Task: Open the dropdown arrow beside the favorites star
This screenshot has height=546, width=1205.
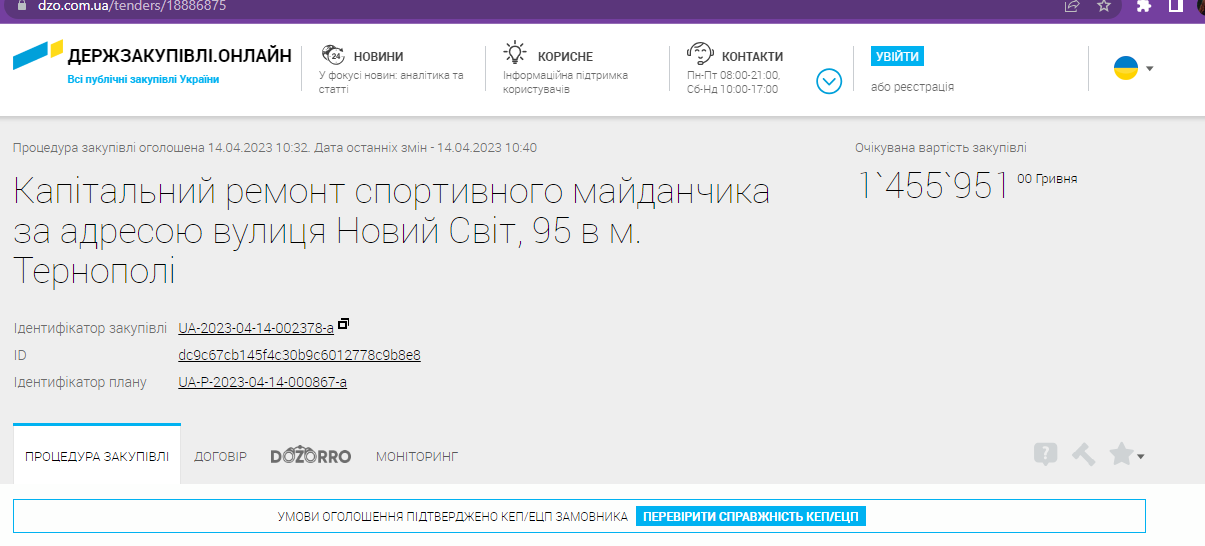Action: click(x=1141, y=457)
